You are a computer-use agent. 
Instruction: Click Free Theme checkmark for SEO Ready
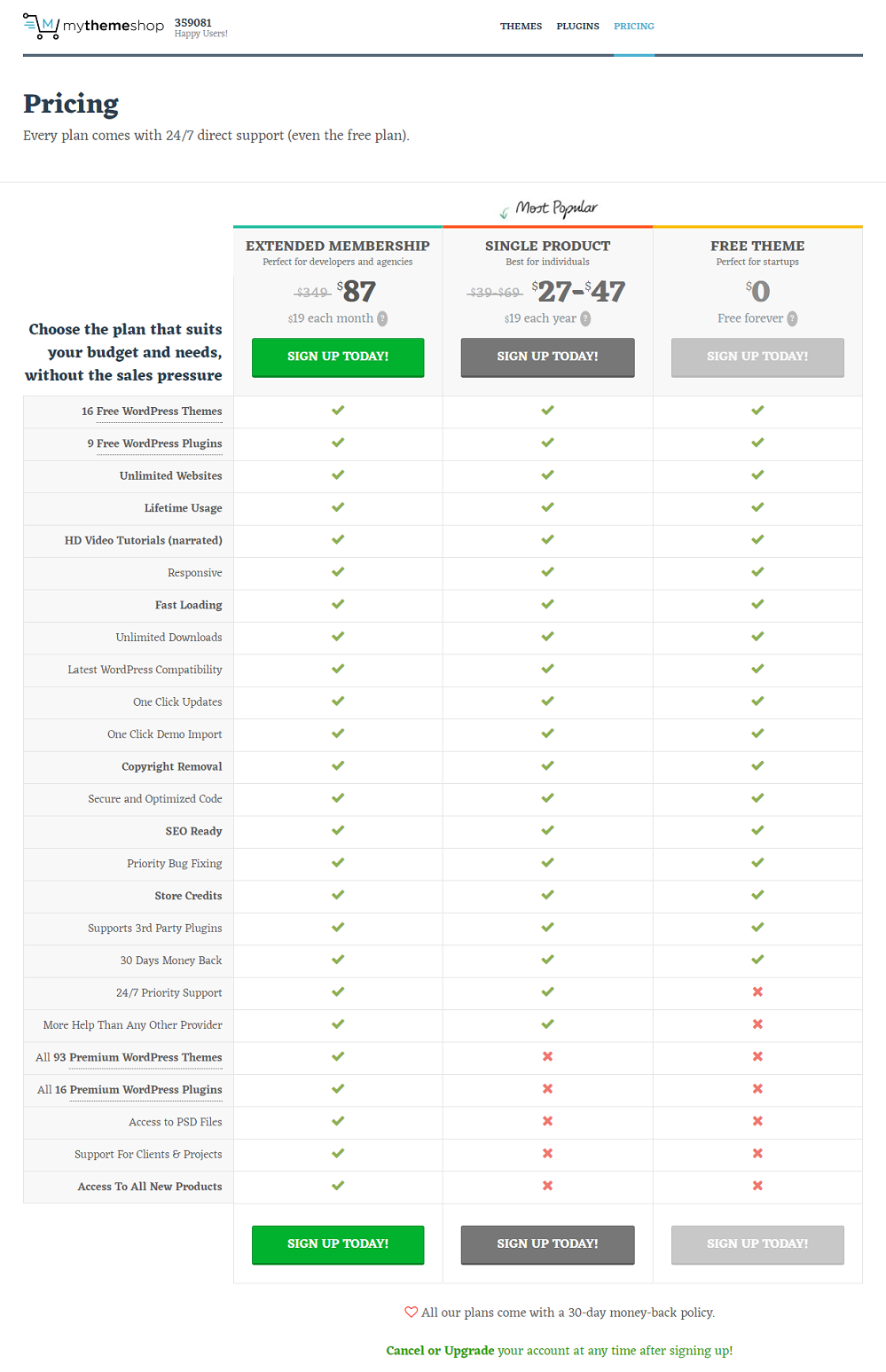757,830
